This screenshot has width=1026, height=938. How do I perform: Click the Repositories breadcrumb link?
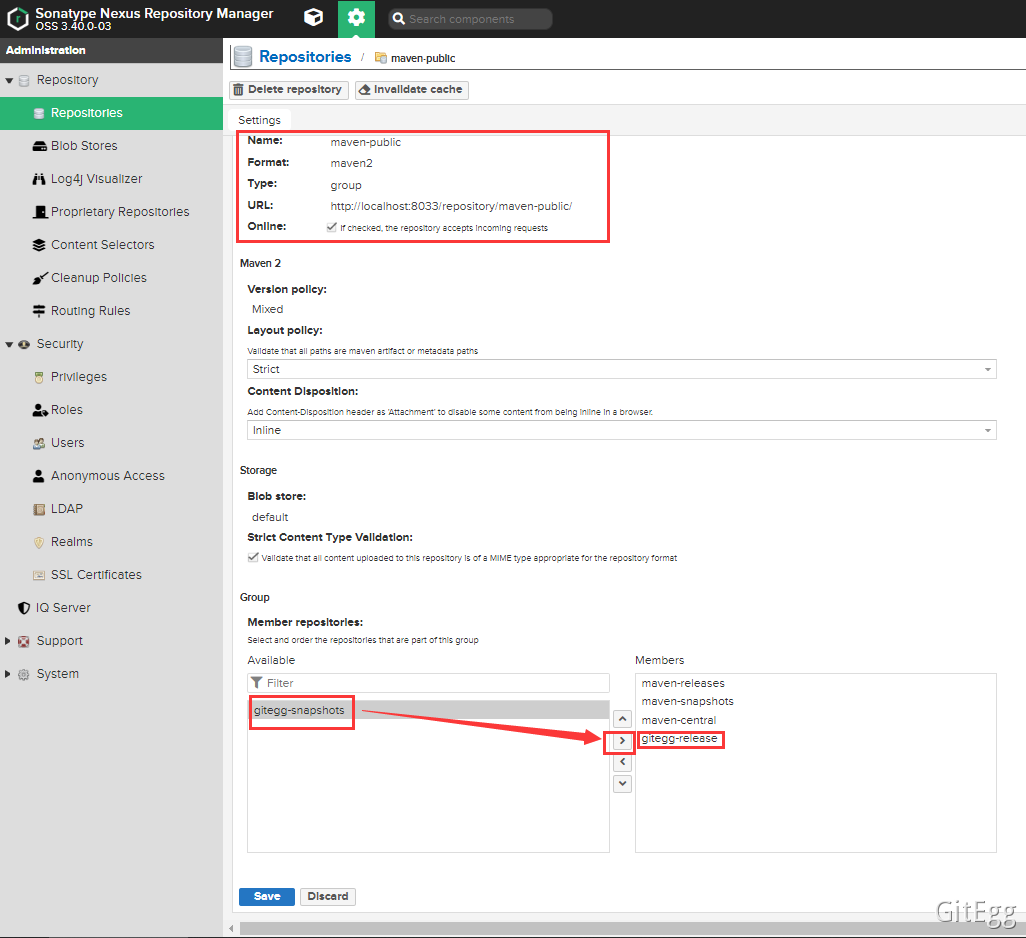(305, 57)
